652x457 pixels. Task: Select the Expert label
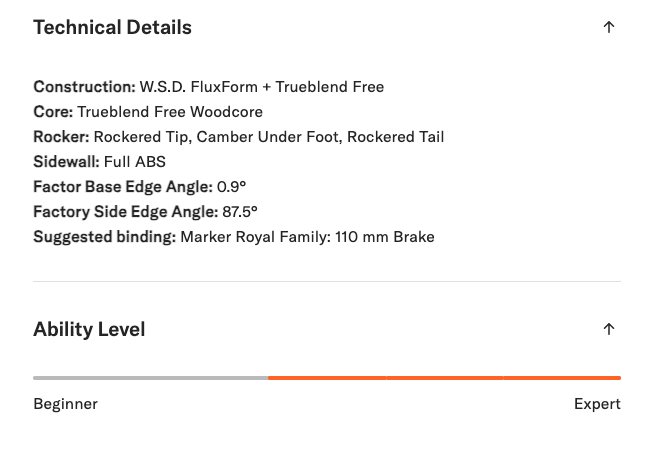pyautogui.click(x=597, y=404)
